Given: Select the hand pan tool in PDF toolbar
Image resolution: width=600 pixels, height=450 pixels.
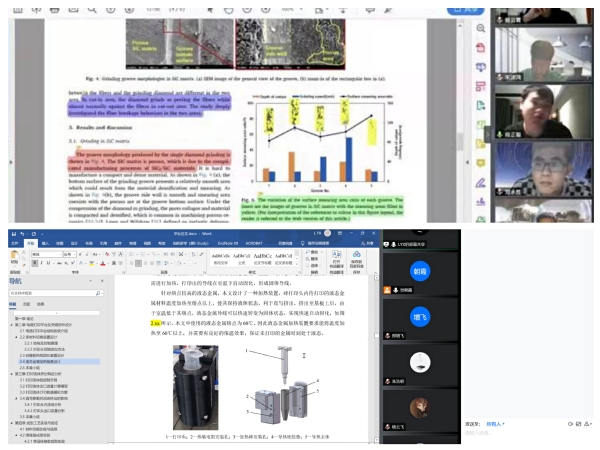Looking at the screenshot, I should pos(228,10).
